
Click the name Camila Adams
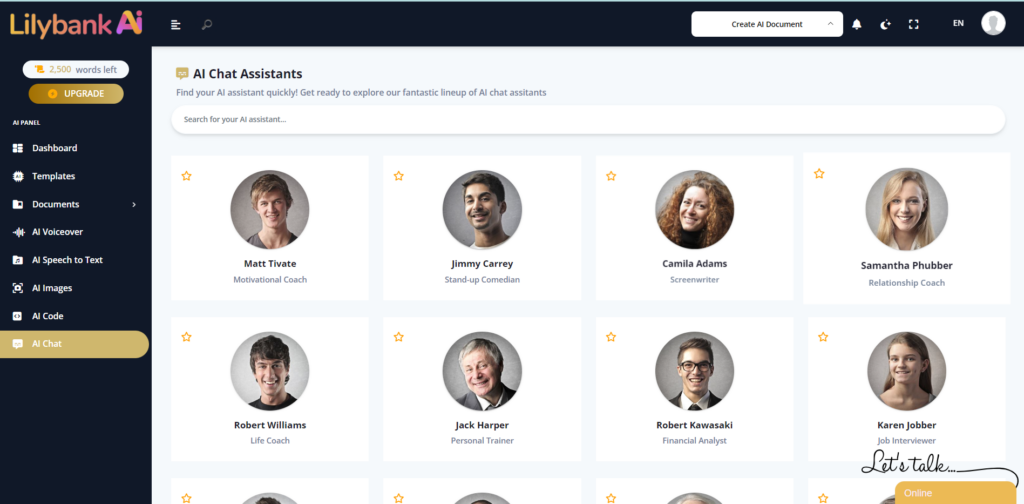(694, 264)
